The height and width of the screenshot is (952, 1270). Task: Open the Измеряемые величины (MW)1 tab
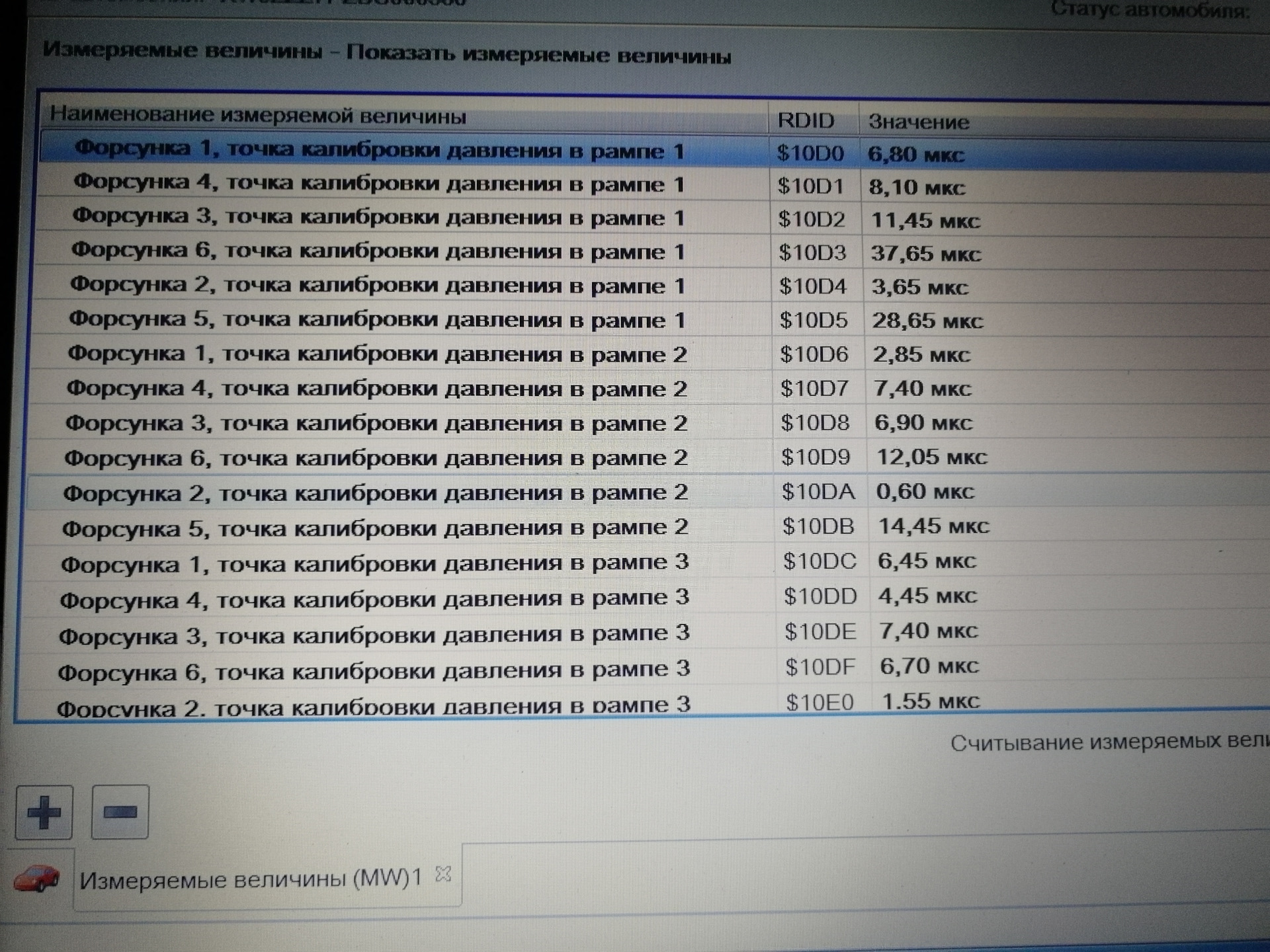point(250,879)
